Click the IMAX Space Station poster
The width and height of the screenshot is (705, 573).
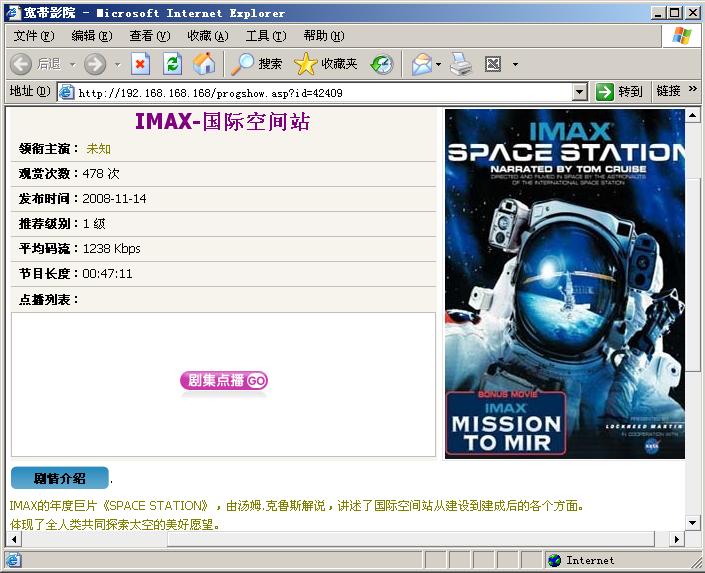[x=565, y=284]
